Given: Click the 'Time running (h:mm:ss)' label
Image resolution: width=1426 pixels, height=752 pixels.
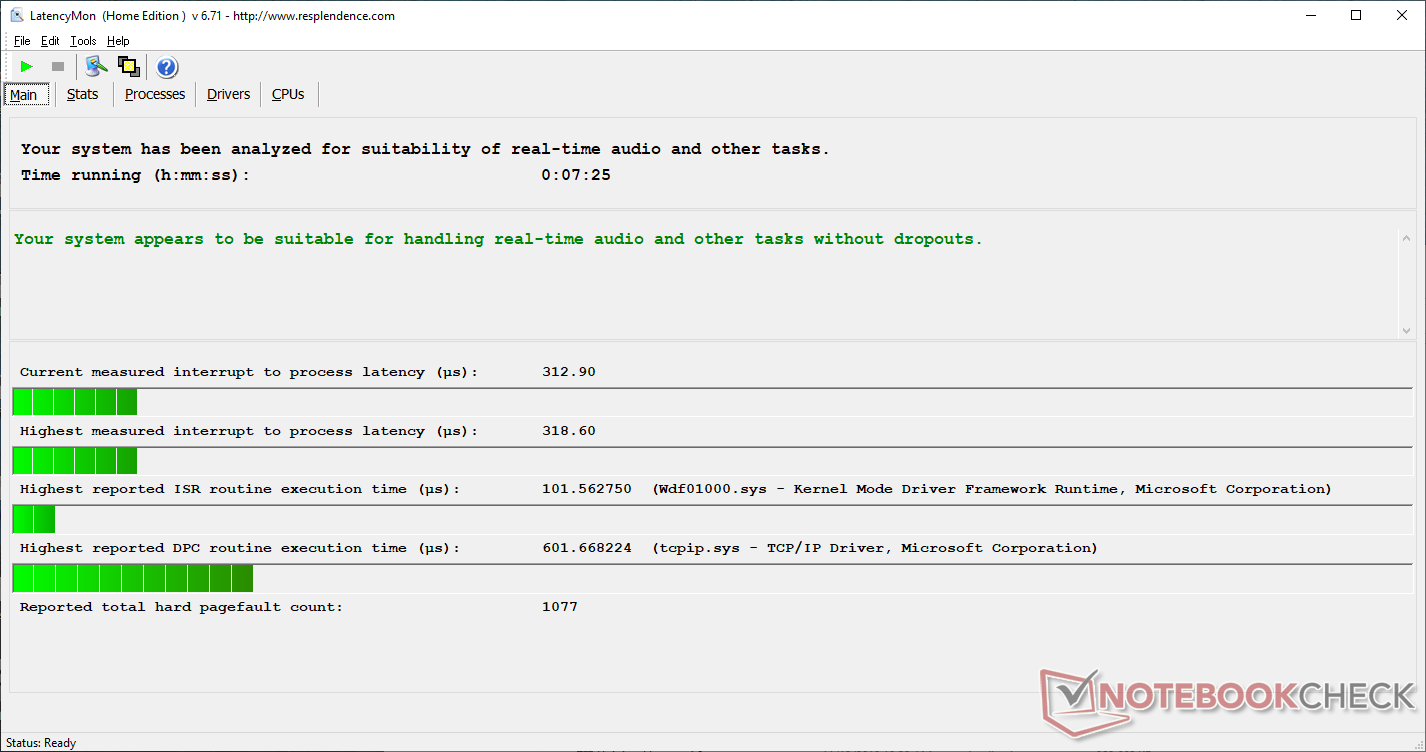Looking at the screenshot, I should [135, 175].
